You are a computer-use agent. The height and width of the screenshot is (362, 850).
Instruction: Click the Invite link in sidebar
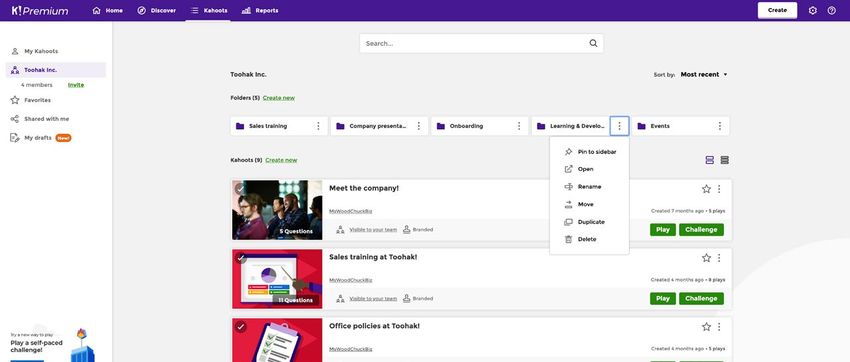pyautogui.click(x=76, y=85)
